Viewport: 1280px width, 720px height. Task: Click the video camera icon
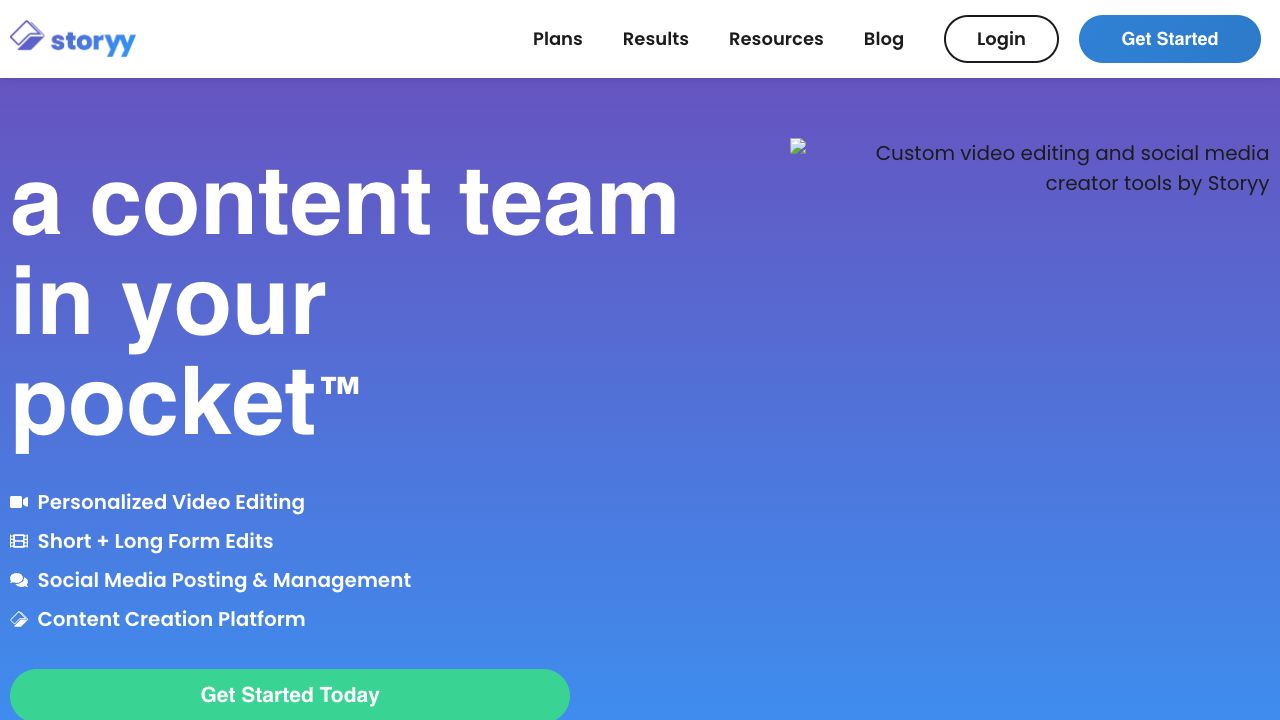(19, 502)
